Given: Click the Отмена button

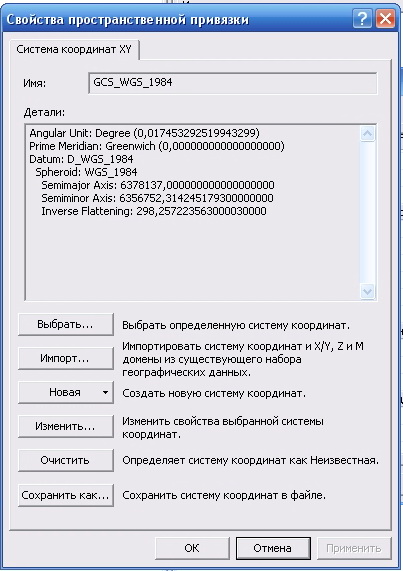Looking at the screenshot, I should click(273, 548).
